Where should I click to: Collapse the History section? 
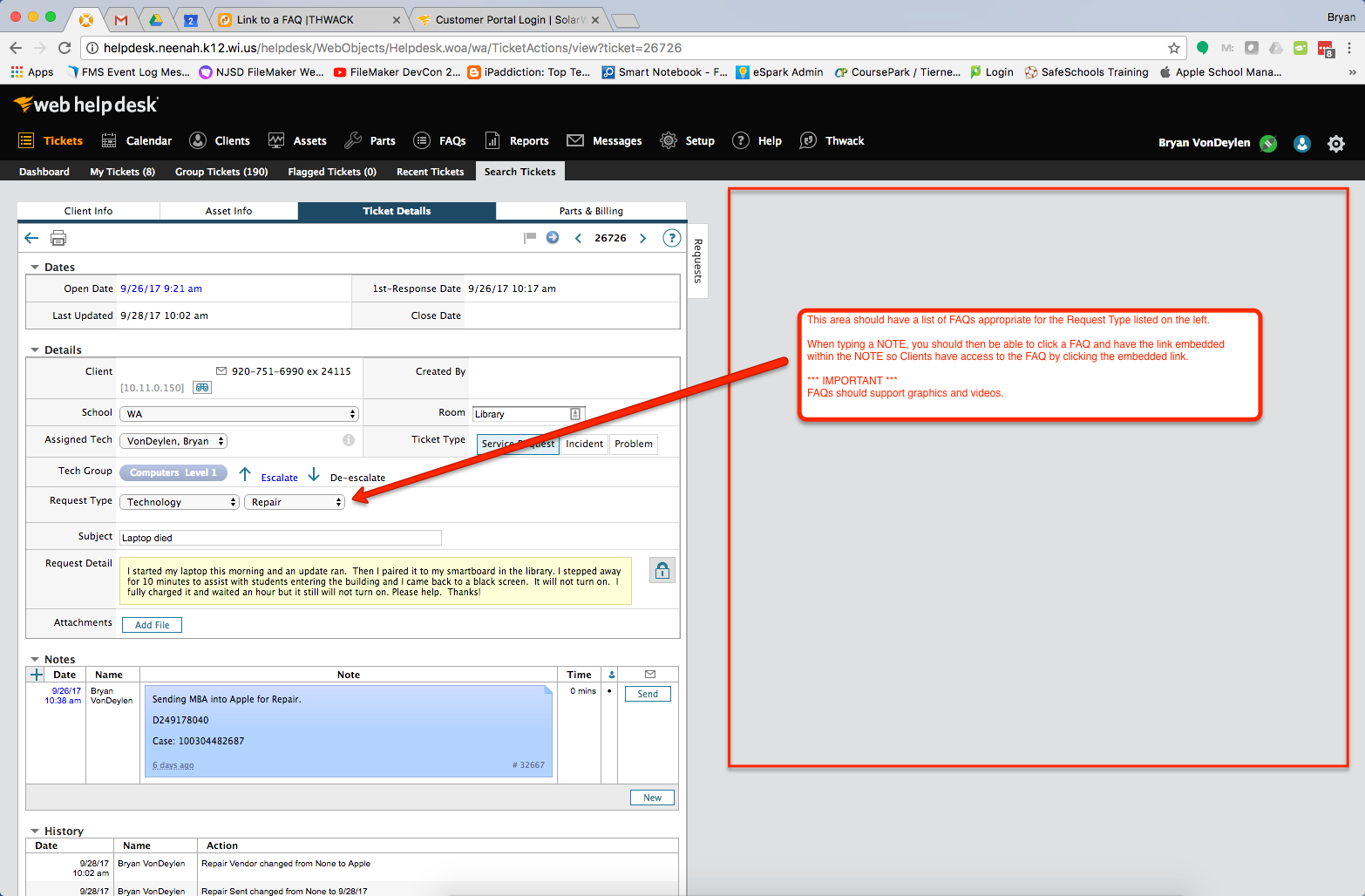tap(35, 832)
